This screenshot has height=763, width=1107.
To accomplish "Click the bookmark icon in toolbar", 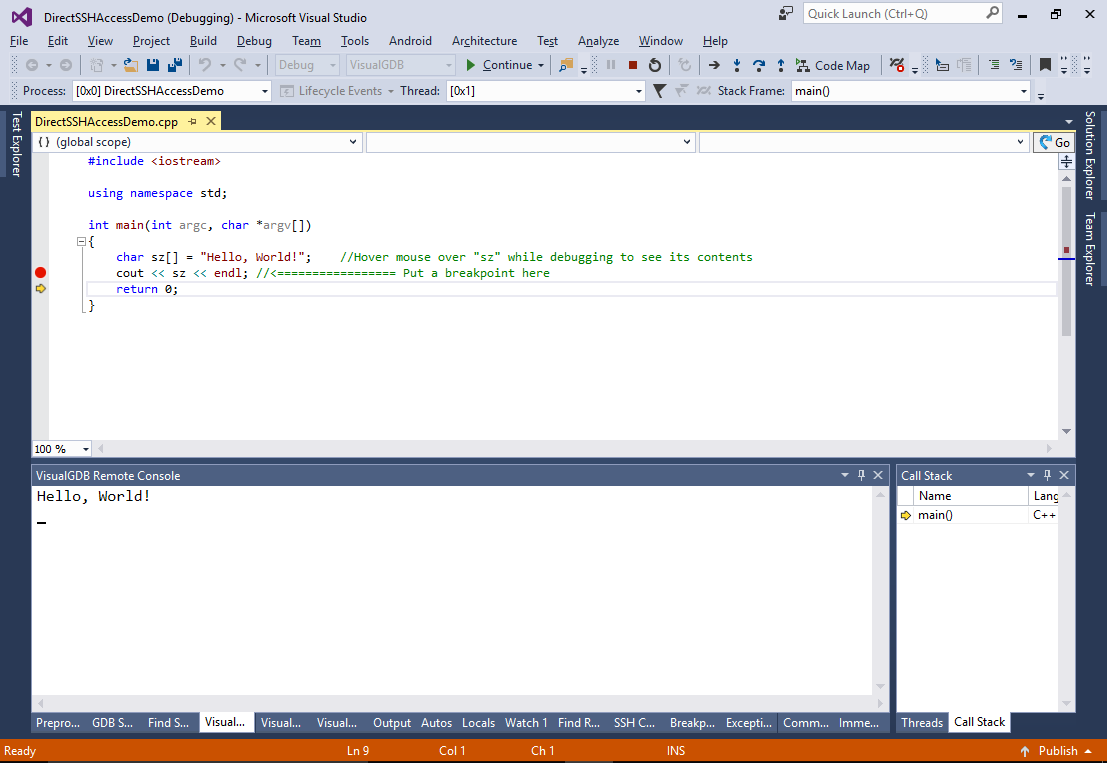I will [x=1045, y=65].
